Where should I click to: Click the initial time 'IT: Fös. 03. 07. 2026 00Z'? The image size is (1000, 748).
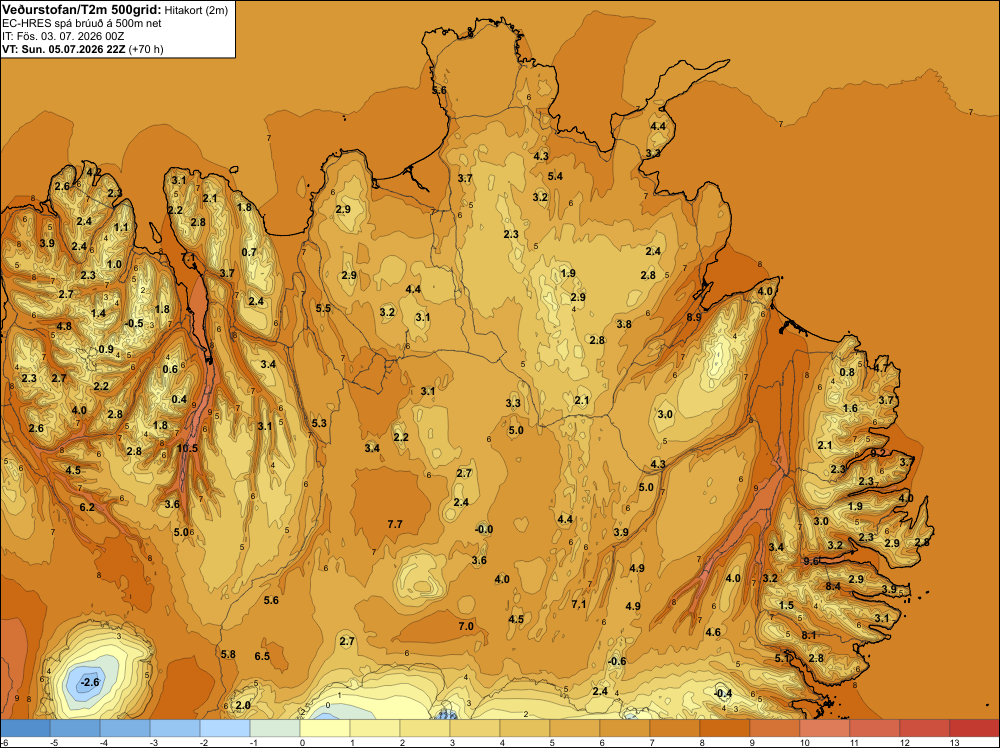[63, 36]
